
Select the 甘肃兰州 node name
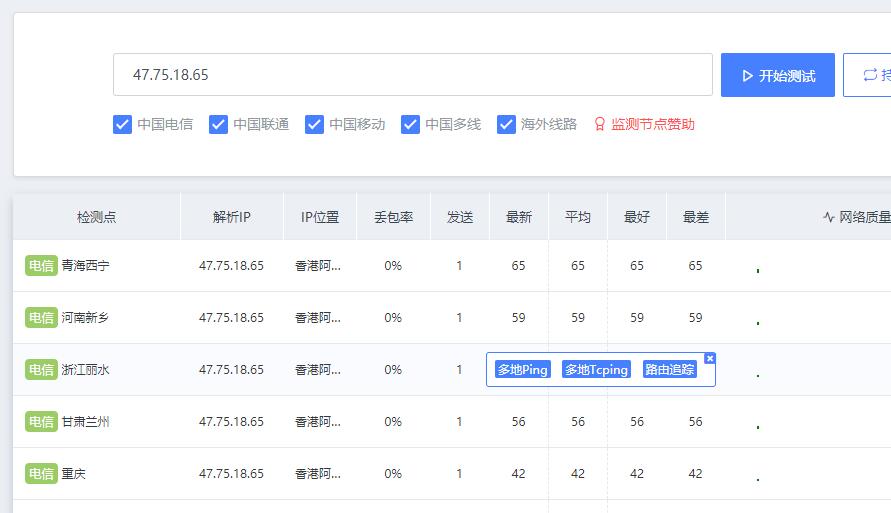point(85,422)
